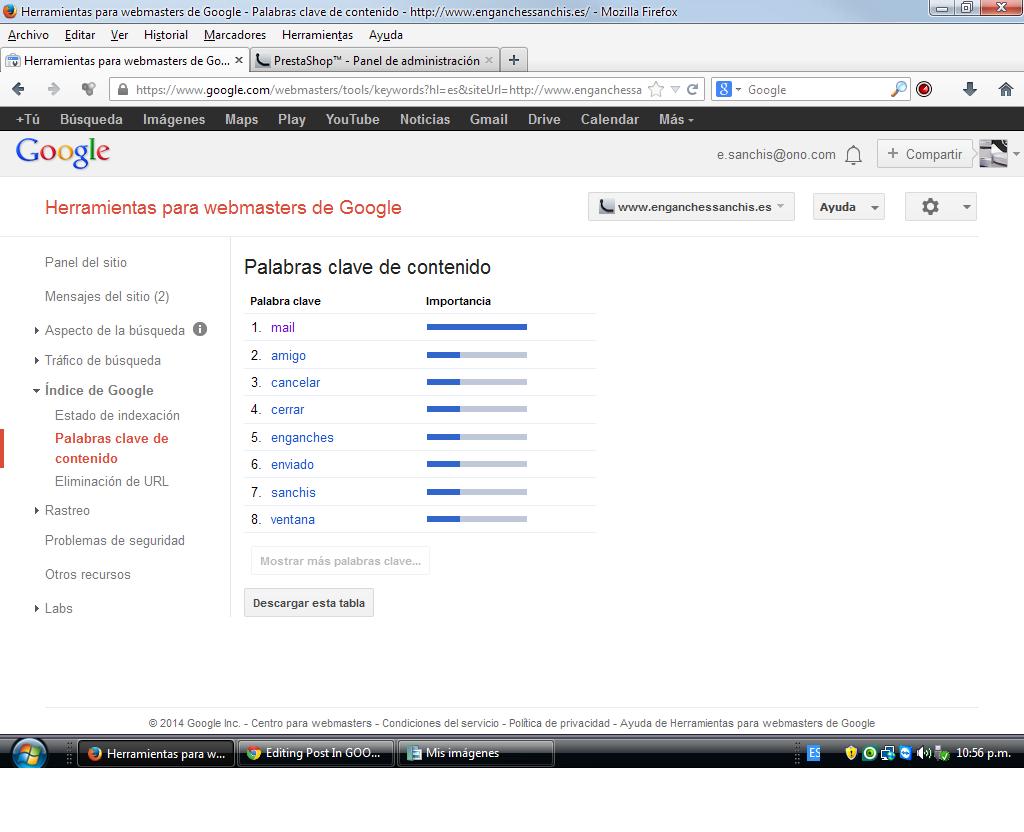
Task: Open Herramientas menu in Firefox
Action: (317, 35)
